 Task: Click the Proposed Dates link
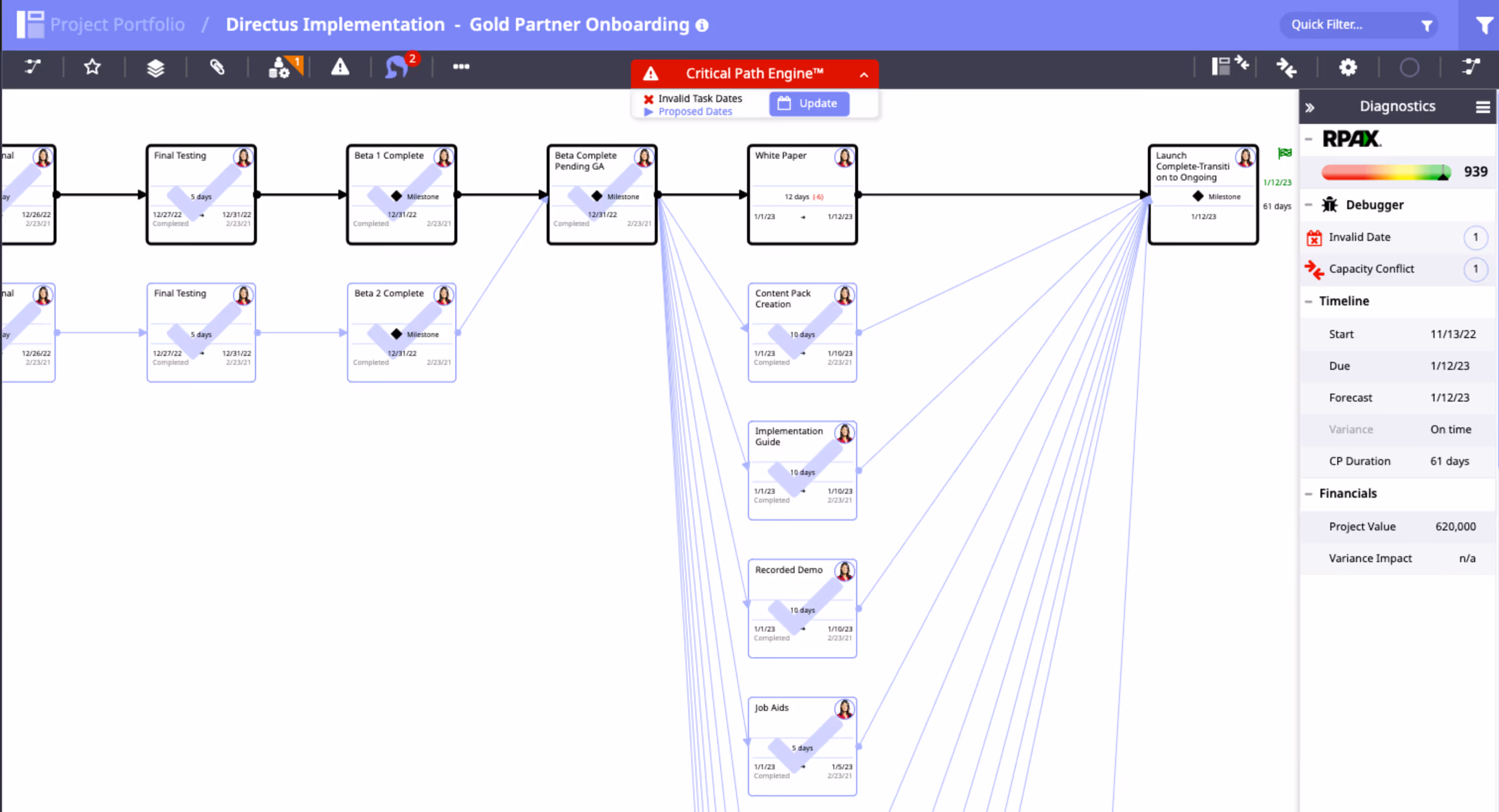click(x=695, y=112)
